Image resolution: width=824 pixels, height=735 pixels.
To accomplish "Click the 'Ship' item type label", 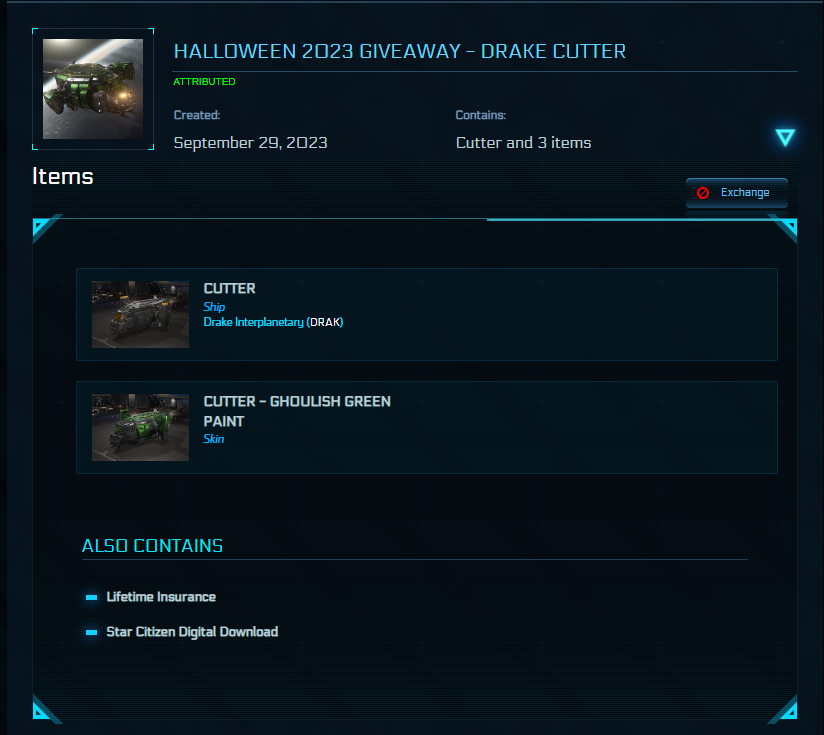I will 214,307.
